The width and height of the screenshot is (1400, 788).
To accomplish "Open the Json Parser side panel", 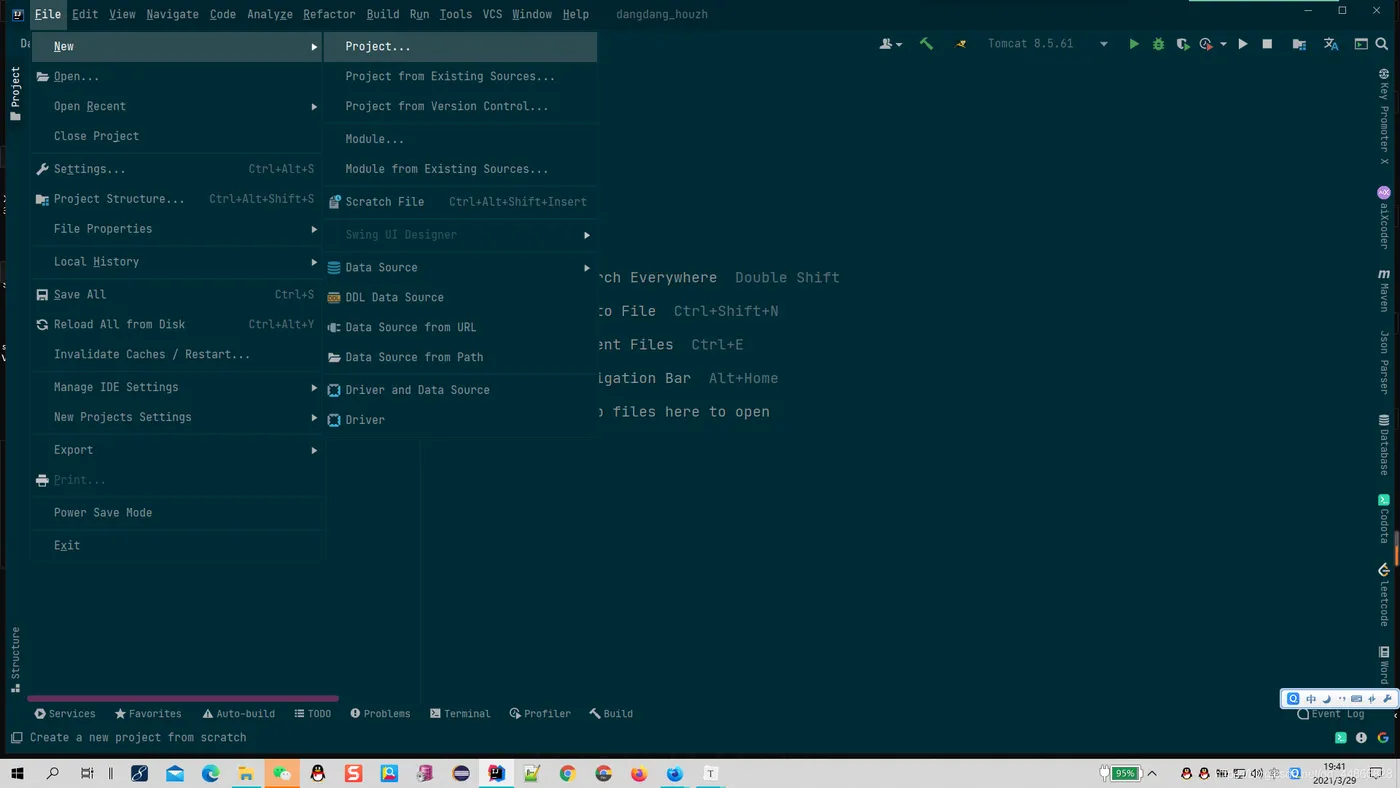I will click(x=1384, y=362).
